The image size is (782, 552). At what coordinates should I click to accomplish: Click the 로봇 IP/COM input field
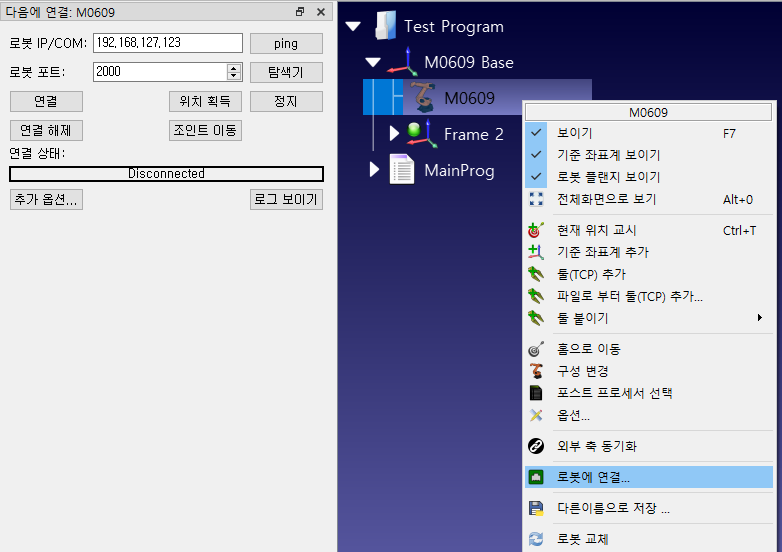click(x=167, y=44)
